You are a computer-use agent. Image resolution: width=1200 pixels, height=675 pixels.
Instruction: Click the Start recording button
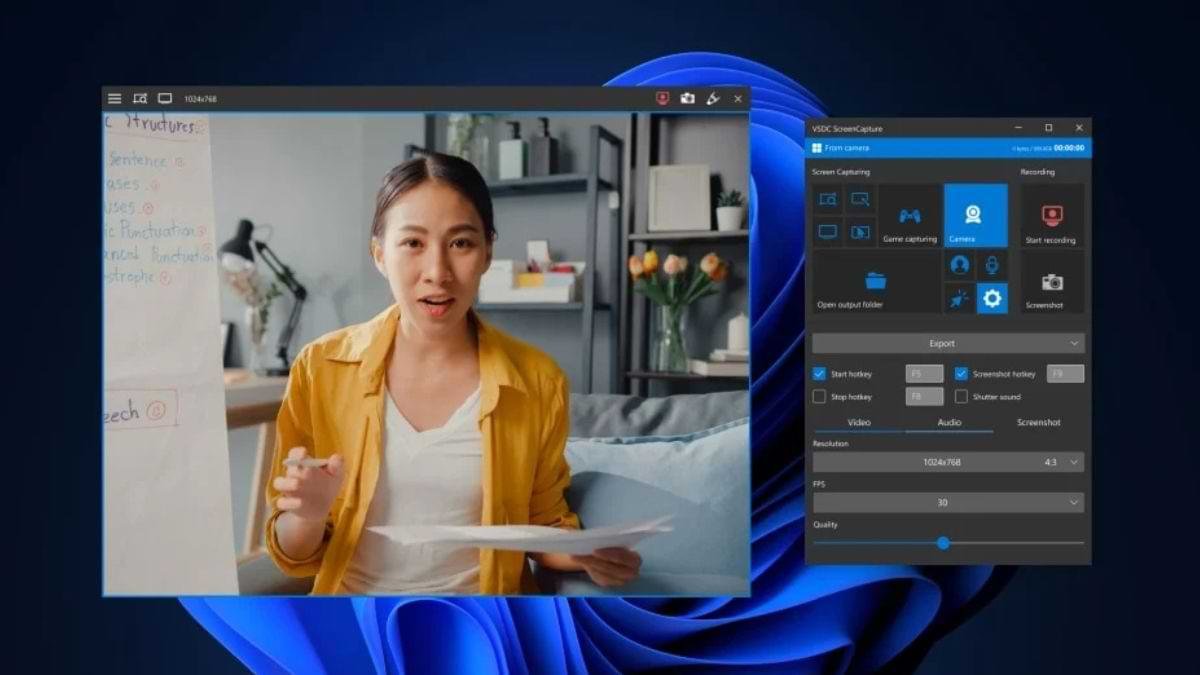tap(1052, 216)
